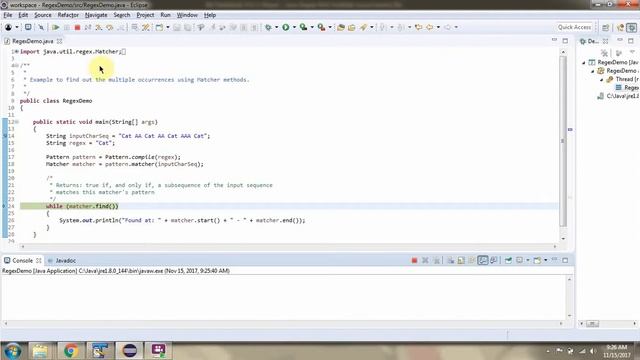Click the Open Perspective icon

click(605, 27)
